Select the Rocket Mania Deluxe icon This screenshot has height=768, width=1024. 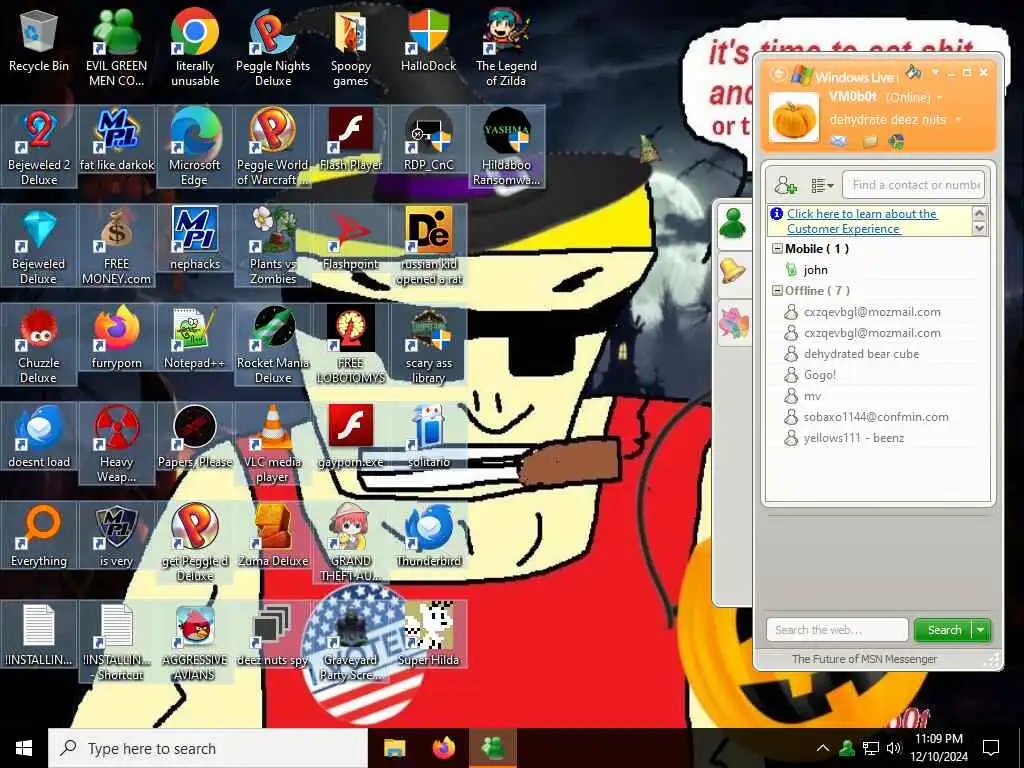[x=273, y=346]
